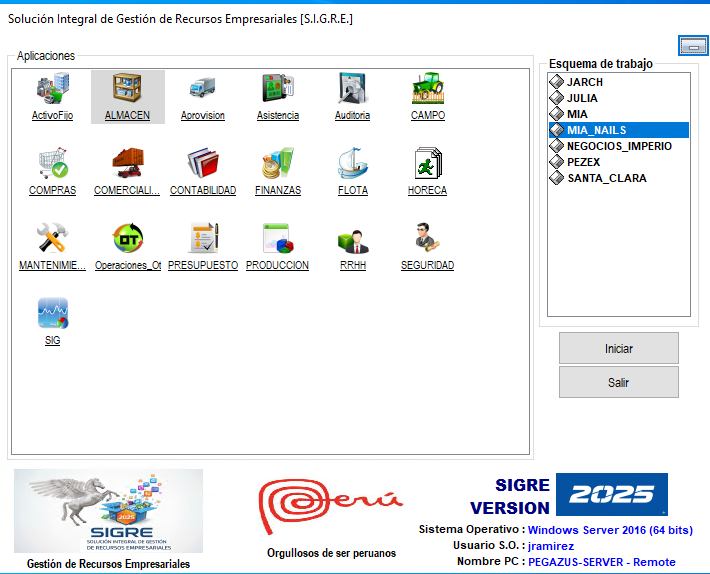The width and height of the screenshot is (710, 574).
Task: Open the ActivoFijo application icon
Action: [52, 90]
